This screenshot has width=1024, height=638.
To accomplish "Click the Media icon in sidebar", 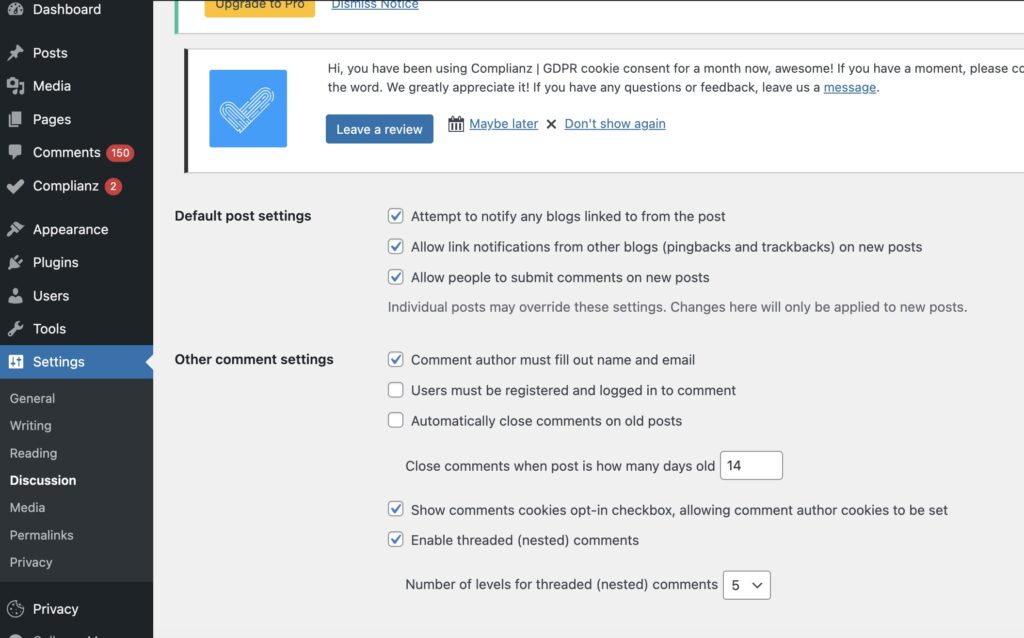I will click(15, 86).
